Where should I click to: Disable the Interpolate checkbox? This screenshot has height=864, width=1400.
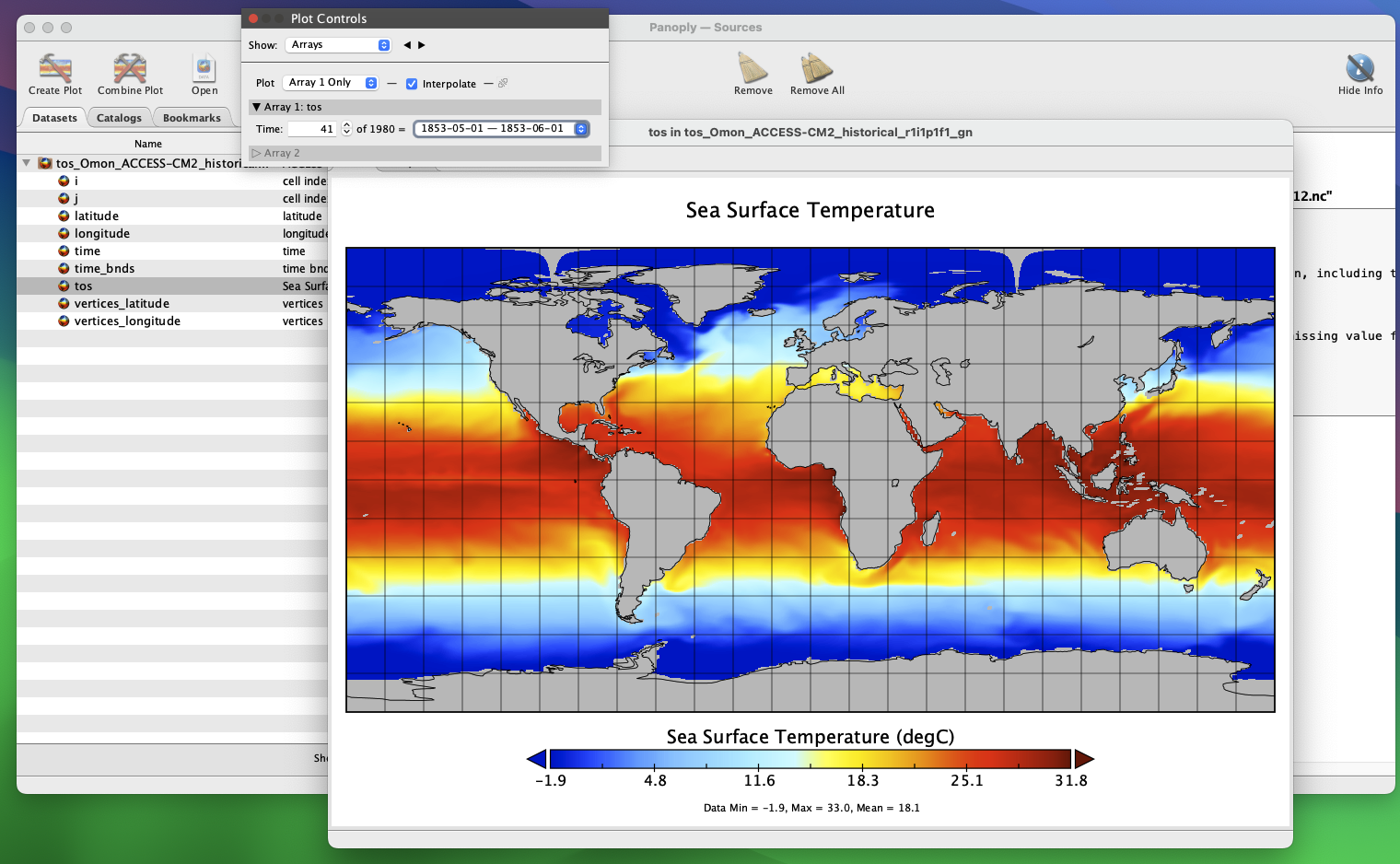412,84
